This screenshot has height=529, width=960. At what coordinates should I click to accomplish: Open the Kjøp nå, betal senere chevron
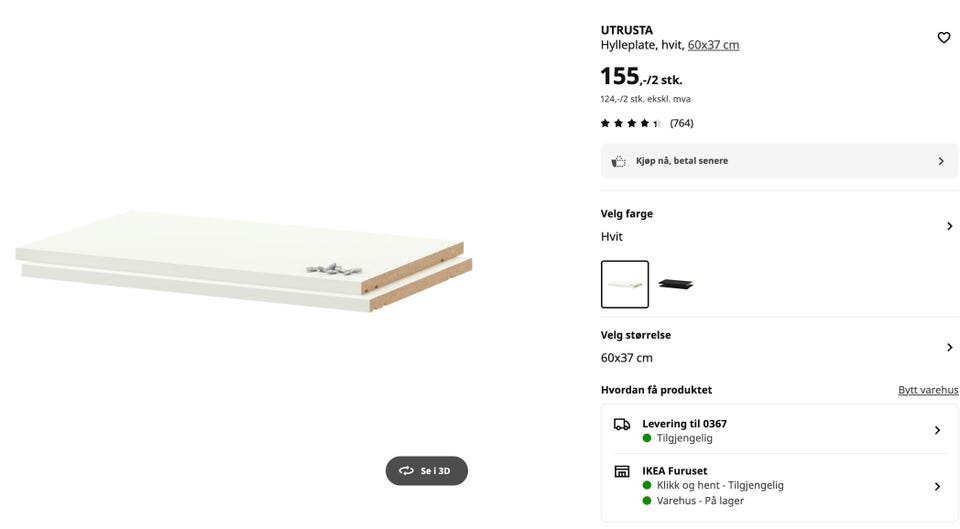[x=941, y=161]
